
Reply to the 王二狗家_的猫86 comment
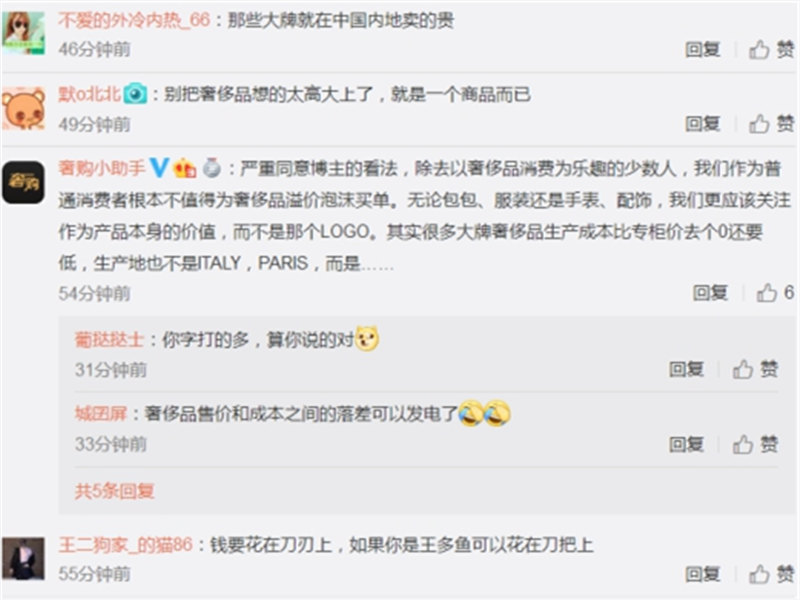pyautogui.click(x=703, y=574)
